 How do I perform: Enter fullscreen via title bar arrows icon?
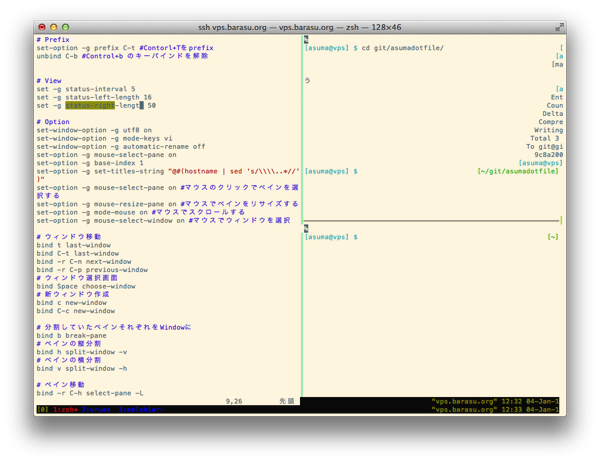click(559, 27)
